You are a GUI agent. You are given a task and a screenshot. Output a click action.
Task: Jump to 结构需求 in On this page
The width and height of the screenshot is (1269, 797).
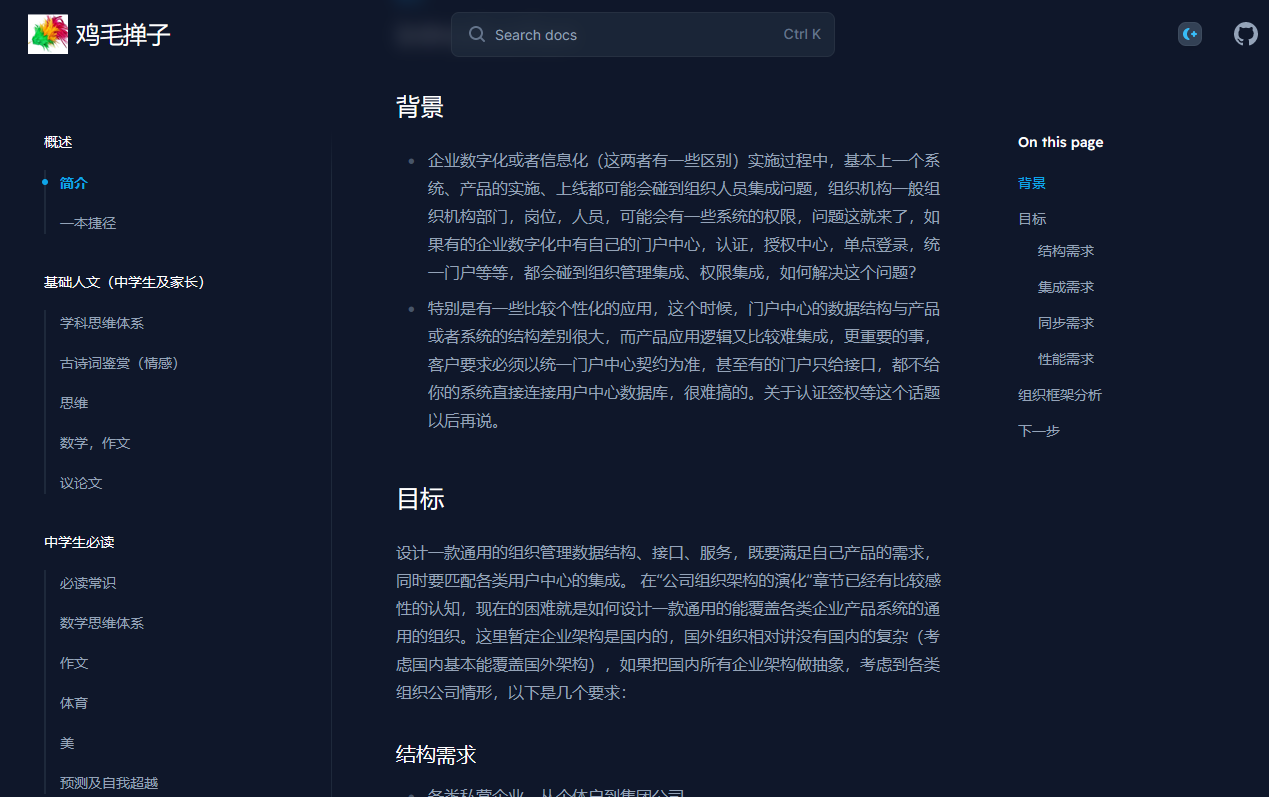tap(1065, 251)
